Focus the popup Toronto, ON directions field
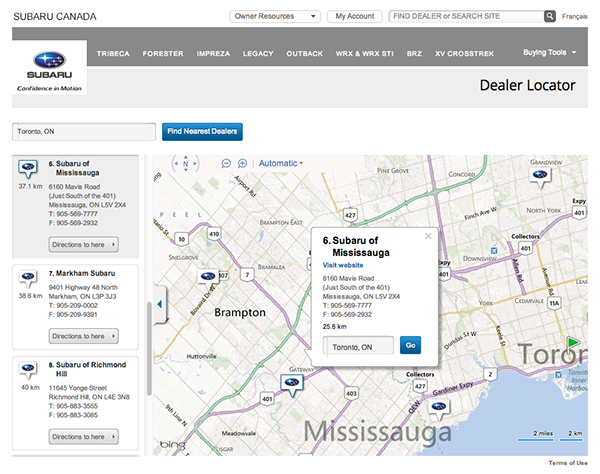This screenshot has height=474, width=600. click(359, 345)
